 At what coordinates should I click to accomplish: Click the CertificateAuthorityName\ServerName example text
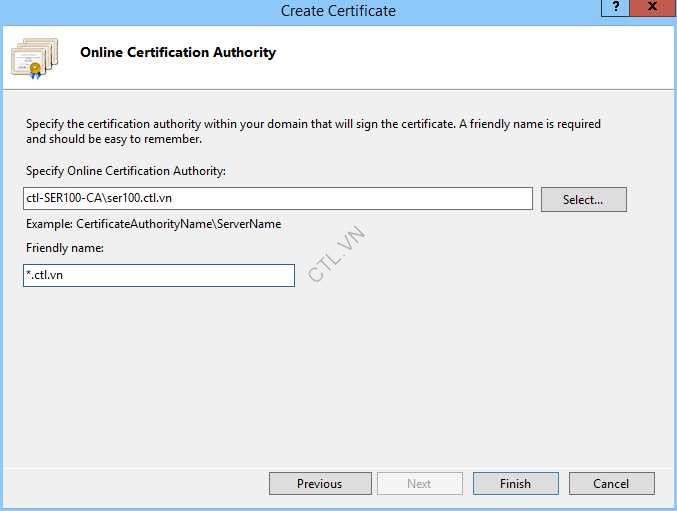[x=153, y=224]
